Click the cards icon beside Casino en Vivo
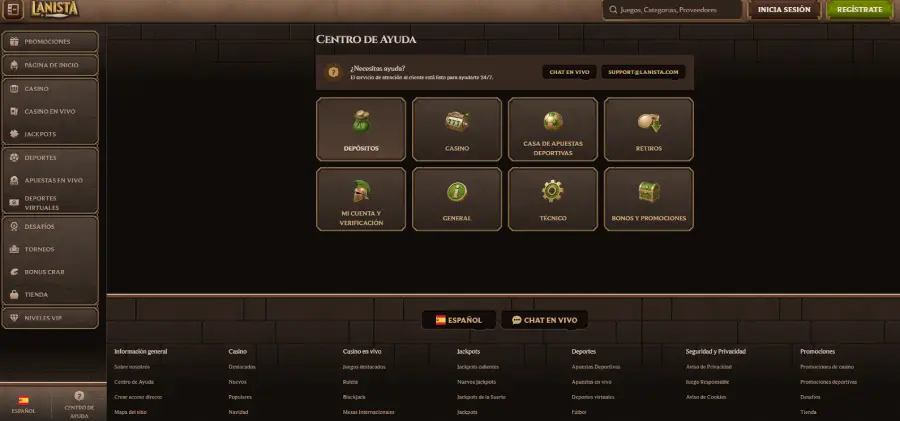 [x=14, y=111]
